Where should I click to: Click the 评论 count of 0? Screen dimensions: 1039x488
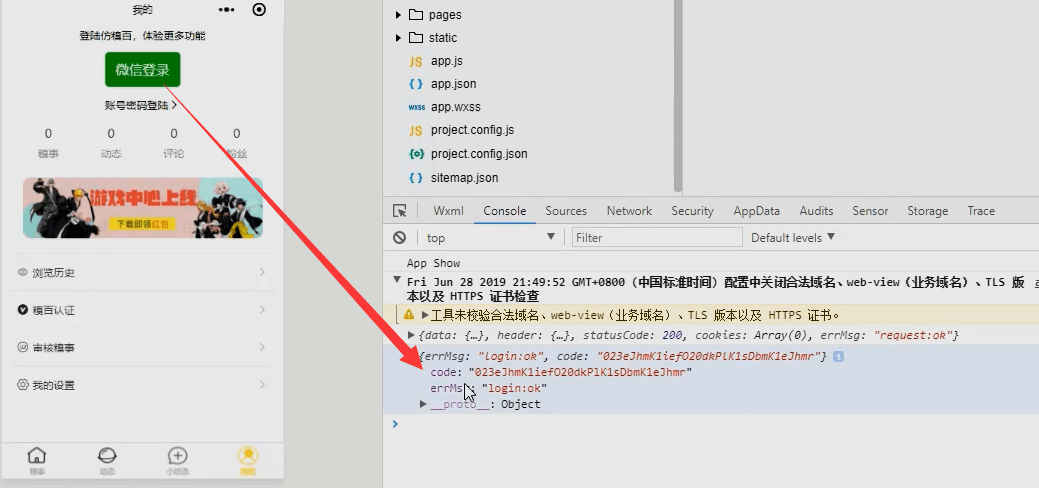tap(174, 134)
